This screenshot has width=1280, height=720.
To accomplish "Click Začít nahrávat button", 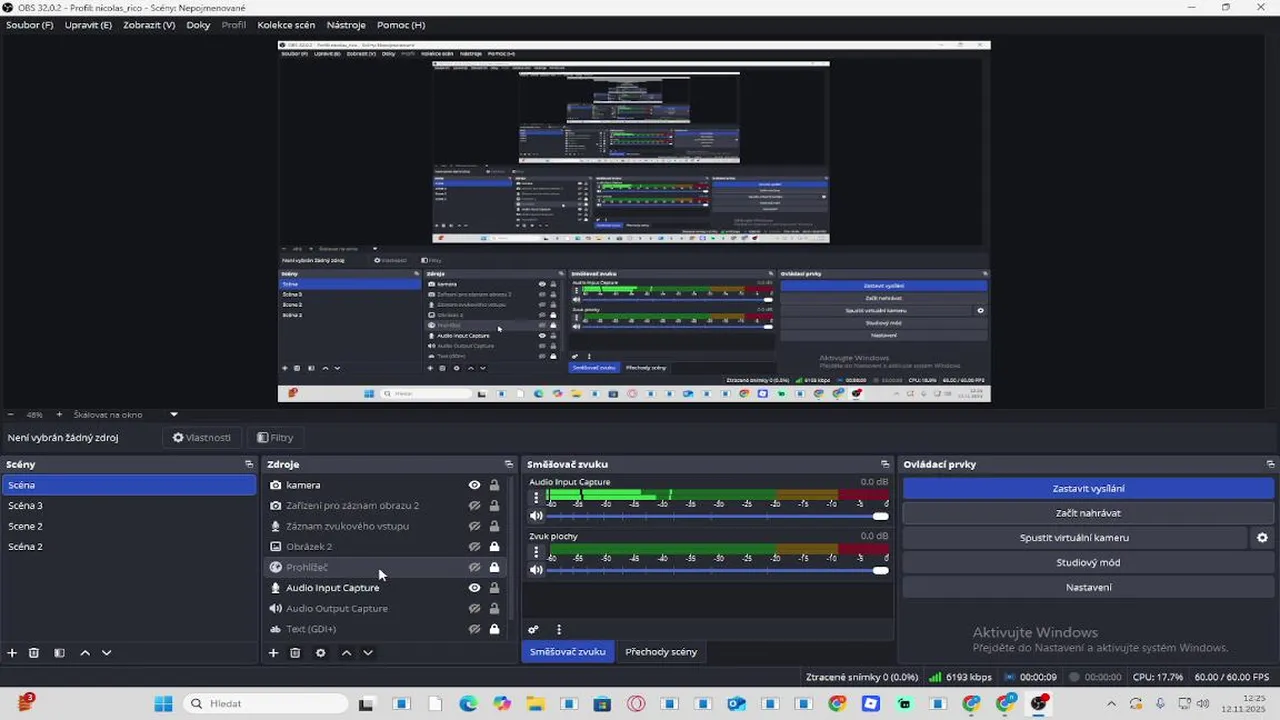I will [x=1089, y=513].
